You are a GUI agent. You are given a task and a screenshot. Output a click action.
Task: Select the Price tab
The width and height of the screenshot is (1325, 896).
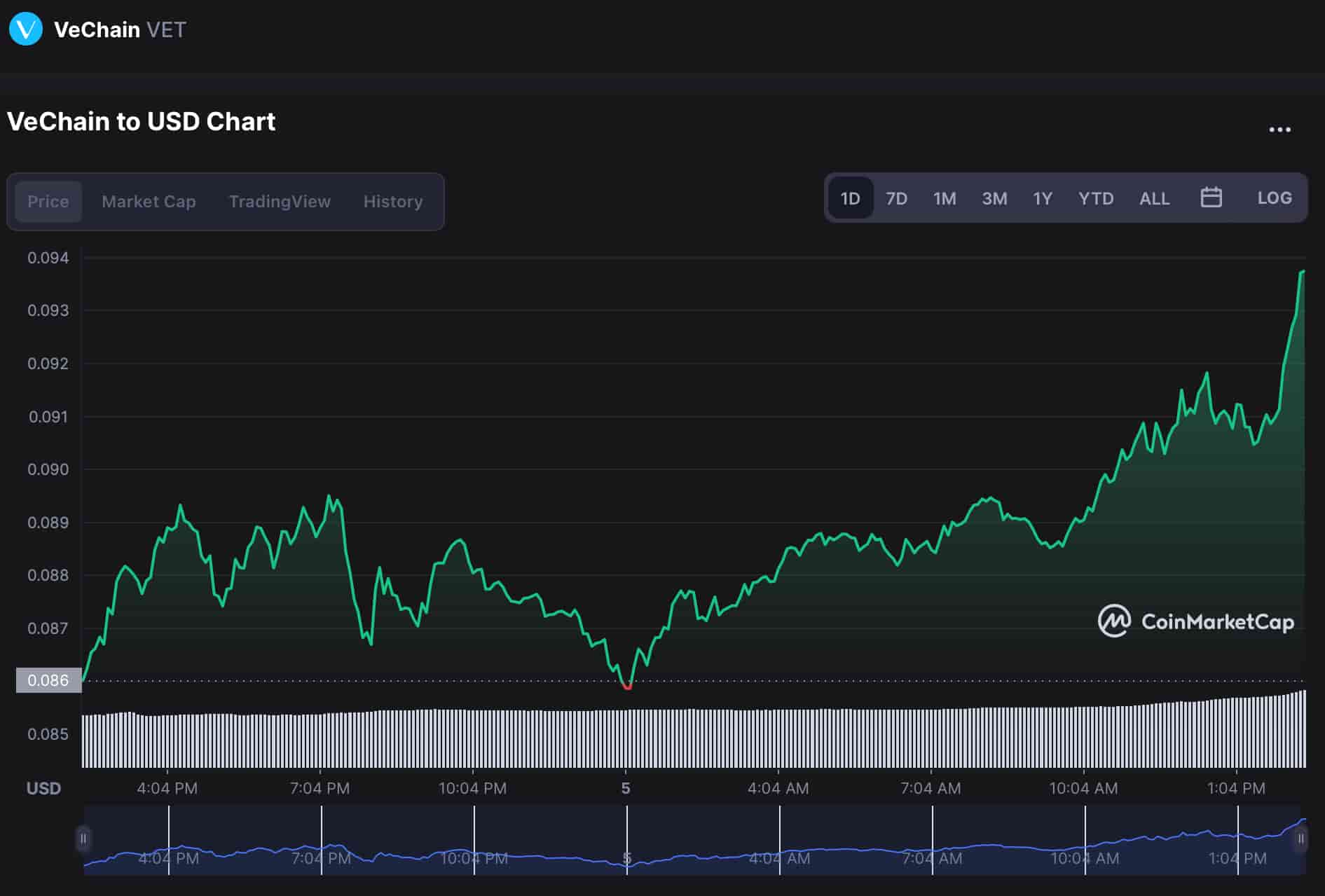point(47,201)
